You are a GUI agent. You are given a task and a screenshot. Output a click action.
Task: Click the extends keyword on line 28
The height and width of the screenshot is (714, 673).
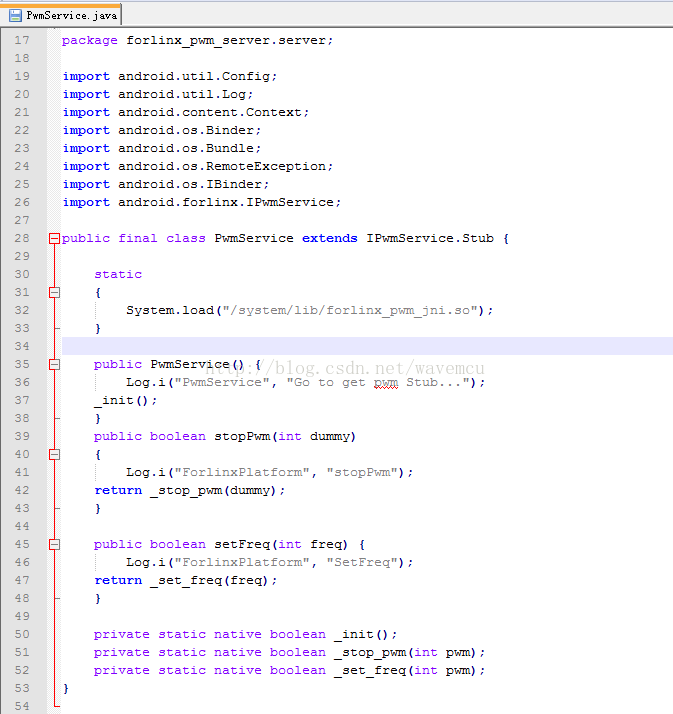click(x=330, y=238)
